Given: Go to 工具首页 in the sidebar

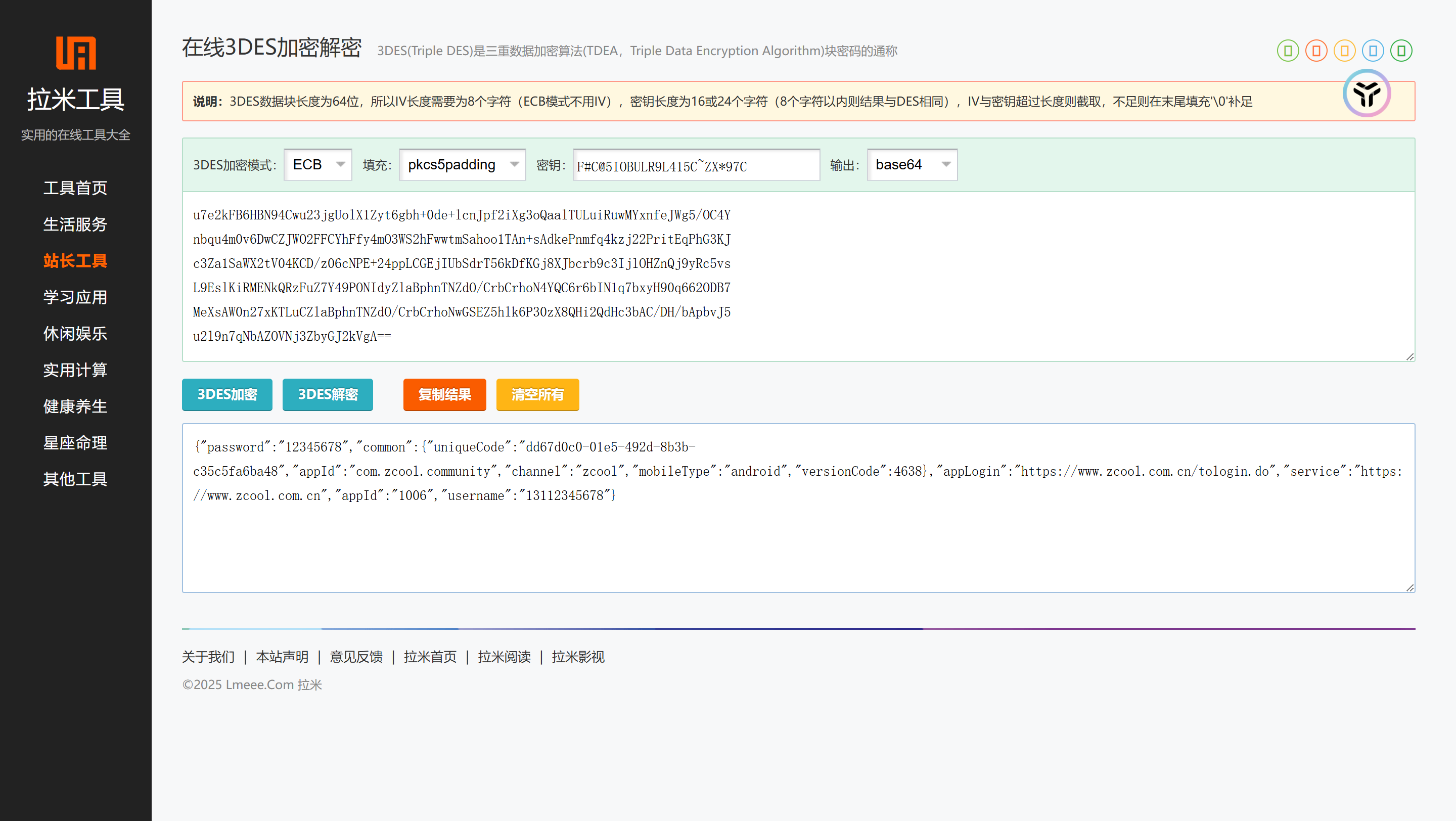Looking at the screenshot, I should point(75,188).
